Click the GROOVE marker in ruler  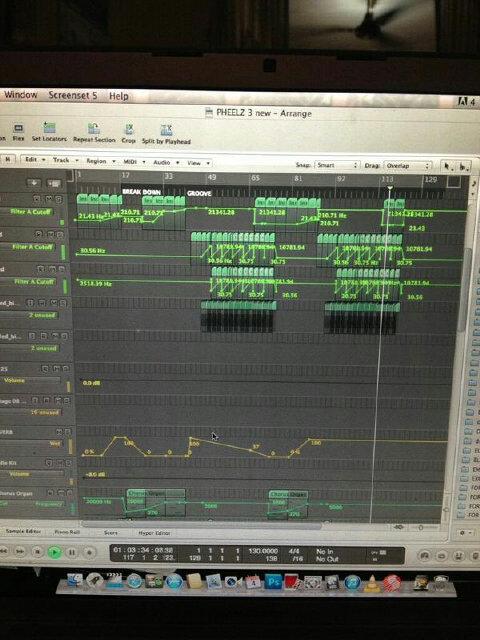[199, 193]
